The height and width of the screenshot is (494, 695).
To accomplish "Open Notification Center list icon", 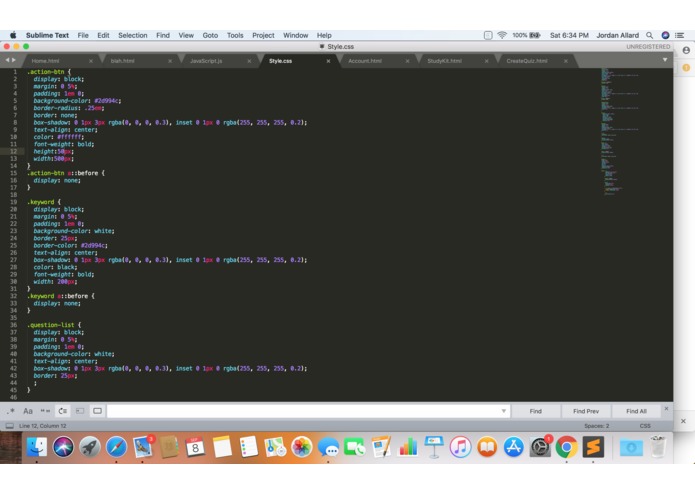I will 679,35.
